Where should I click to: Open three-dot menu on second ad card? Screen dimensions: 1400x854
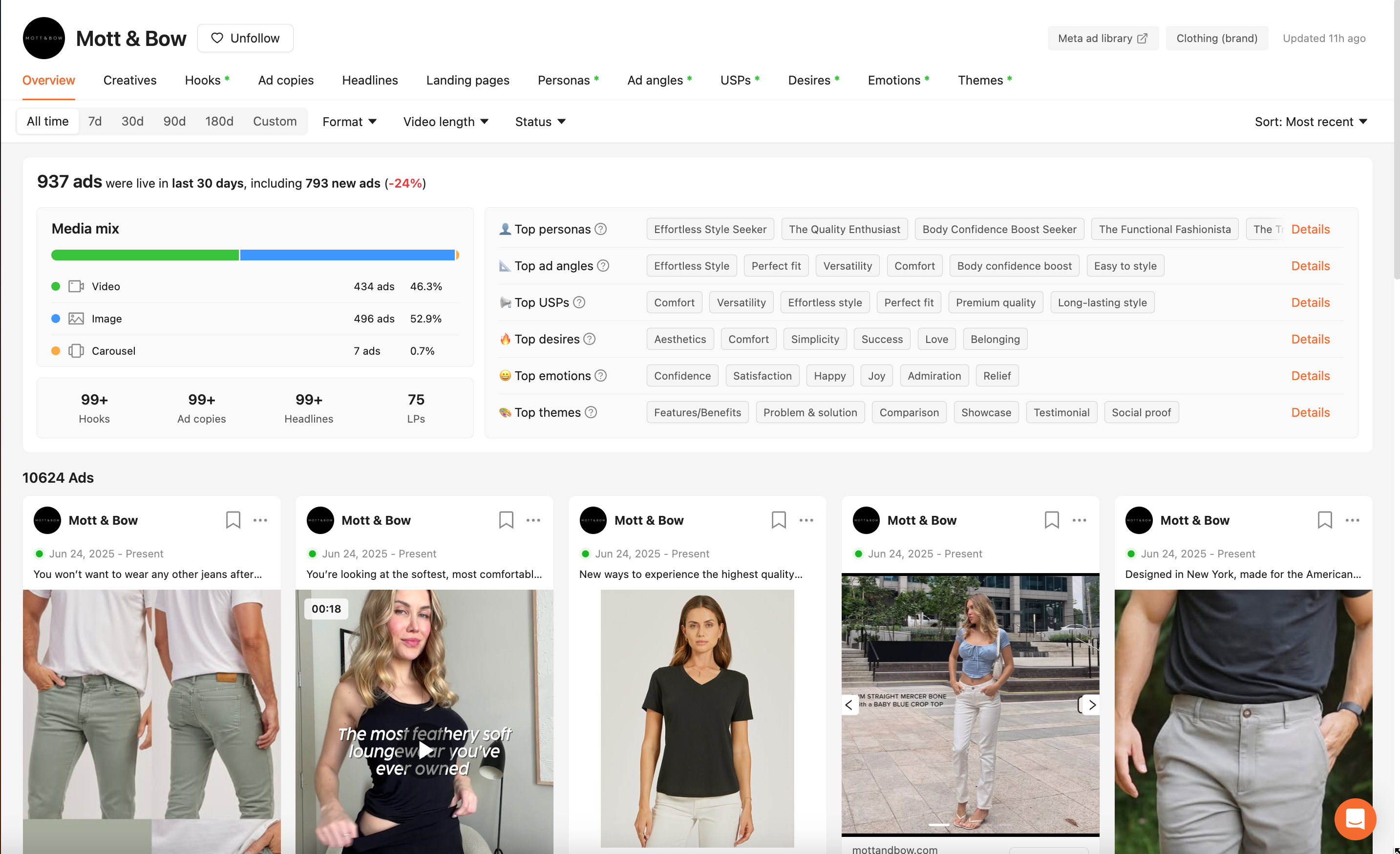[533, 520]
